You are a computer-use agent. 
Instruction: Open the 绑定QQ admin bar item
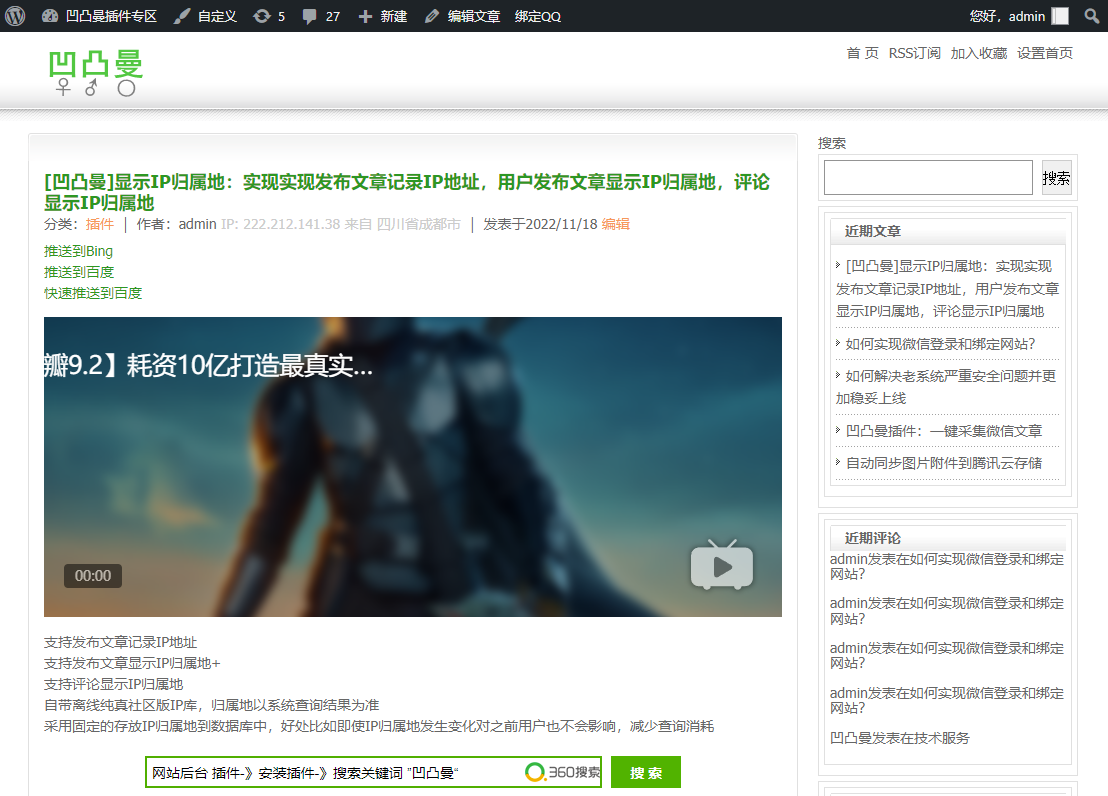540,15
